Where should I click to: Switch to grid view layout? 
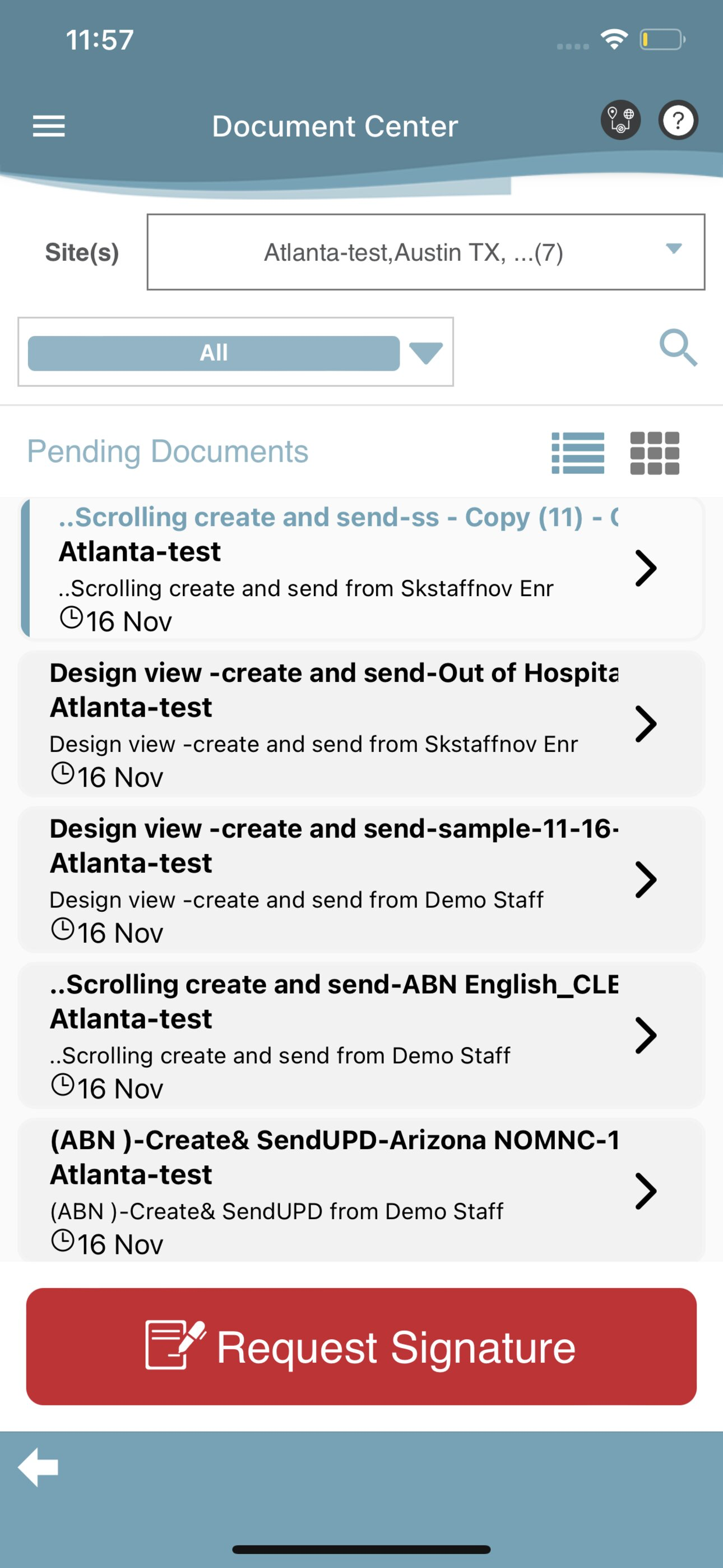click(x=655, y=453)
